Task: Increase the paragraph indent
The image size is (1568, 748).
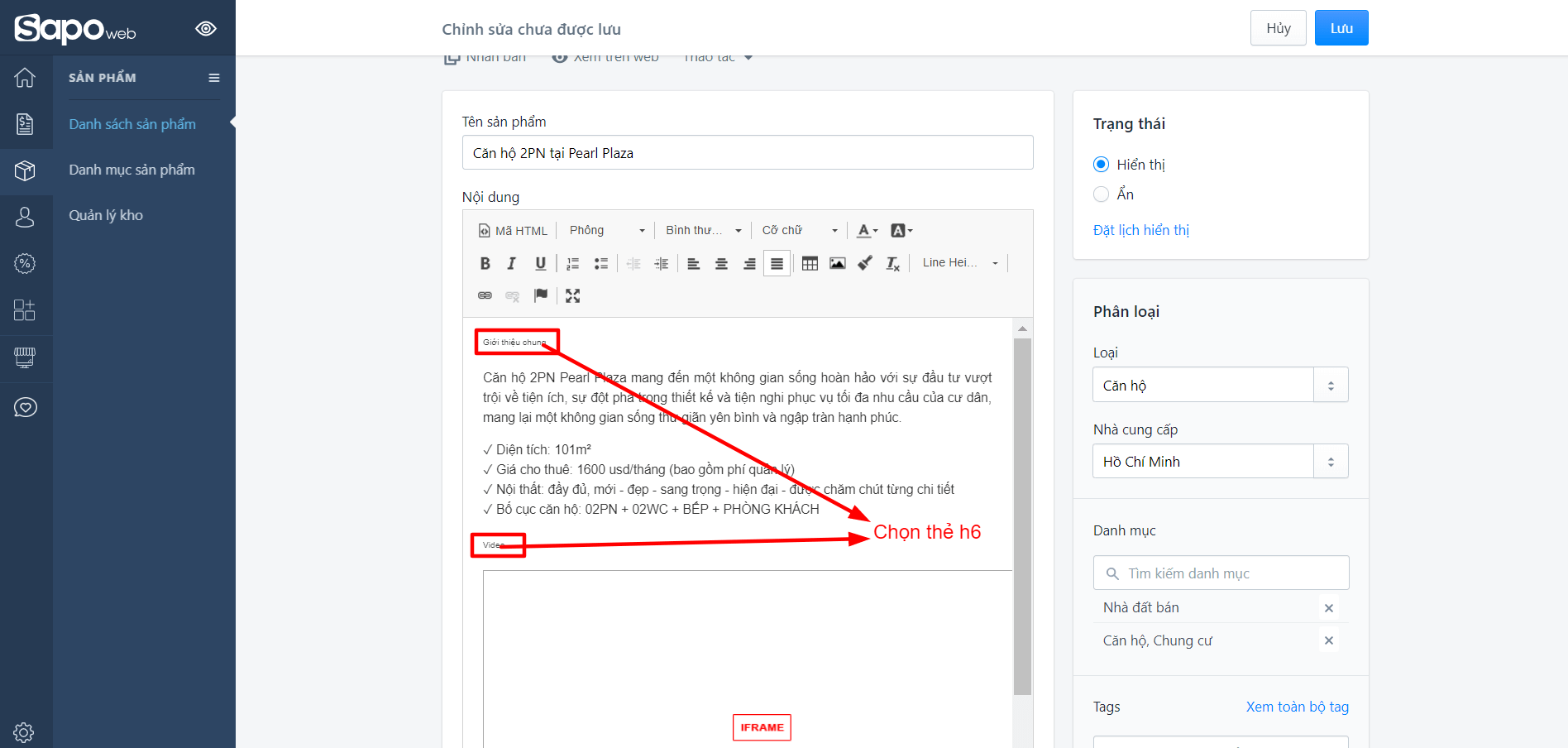Action: click(x=662, y=263)
